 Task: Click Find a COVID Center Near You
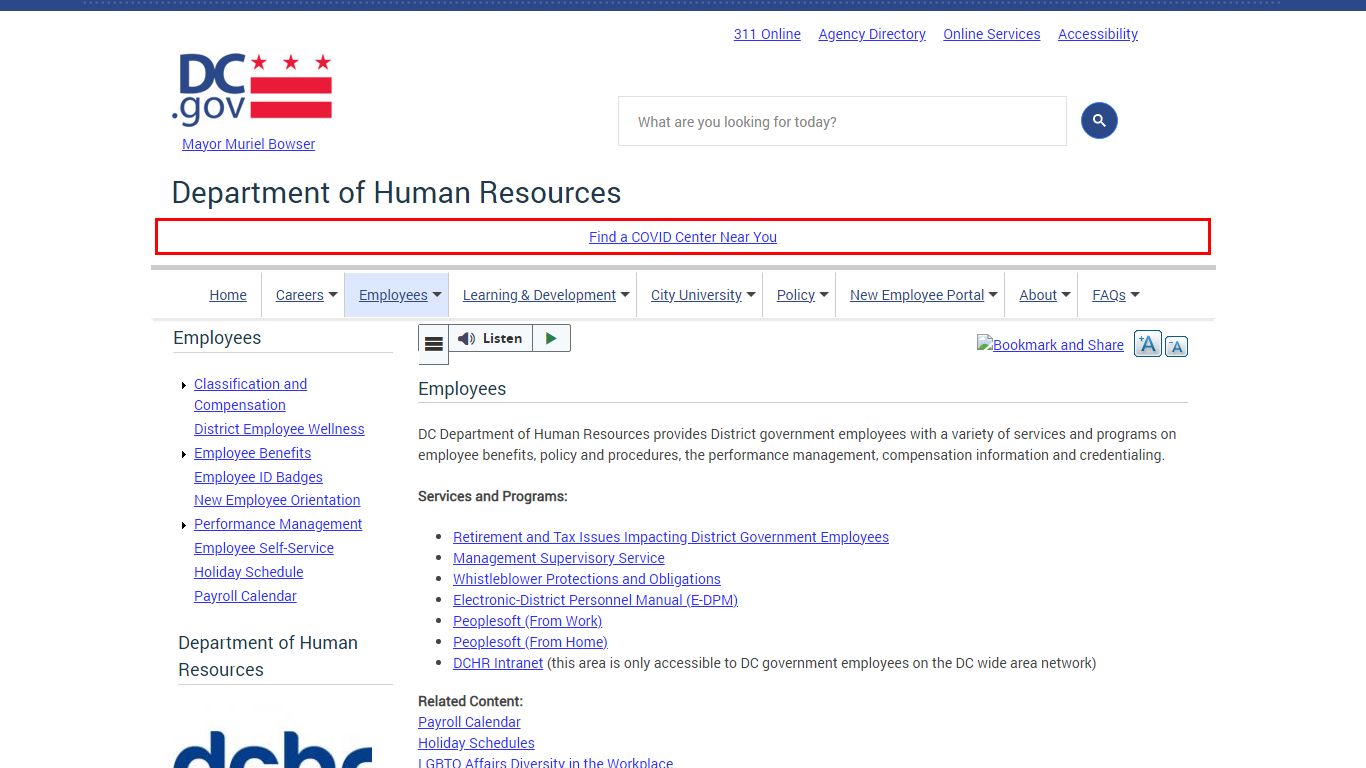[683, 237]
